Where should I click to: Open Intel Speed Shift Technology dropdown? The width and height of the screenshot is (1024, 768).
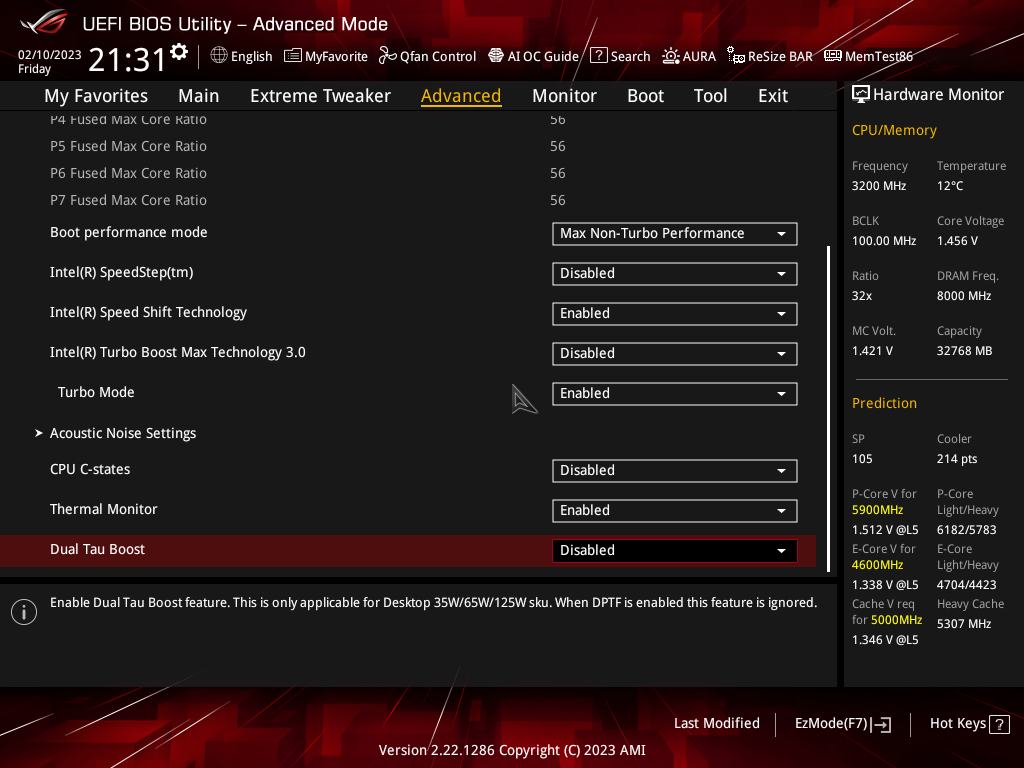pos(675,313)
